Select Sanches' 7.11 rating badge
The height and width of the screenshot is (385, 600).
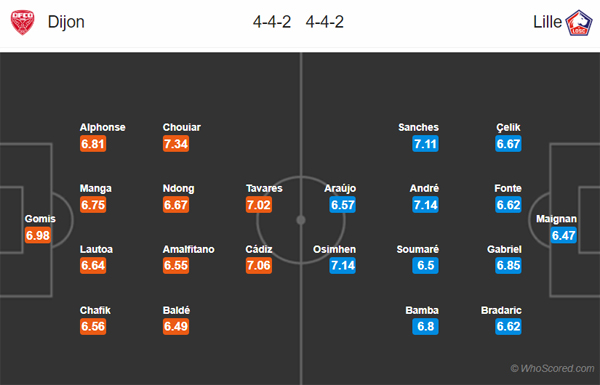point(426,144)
